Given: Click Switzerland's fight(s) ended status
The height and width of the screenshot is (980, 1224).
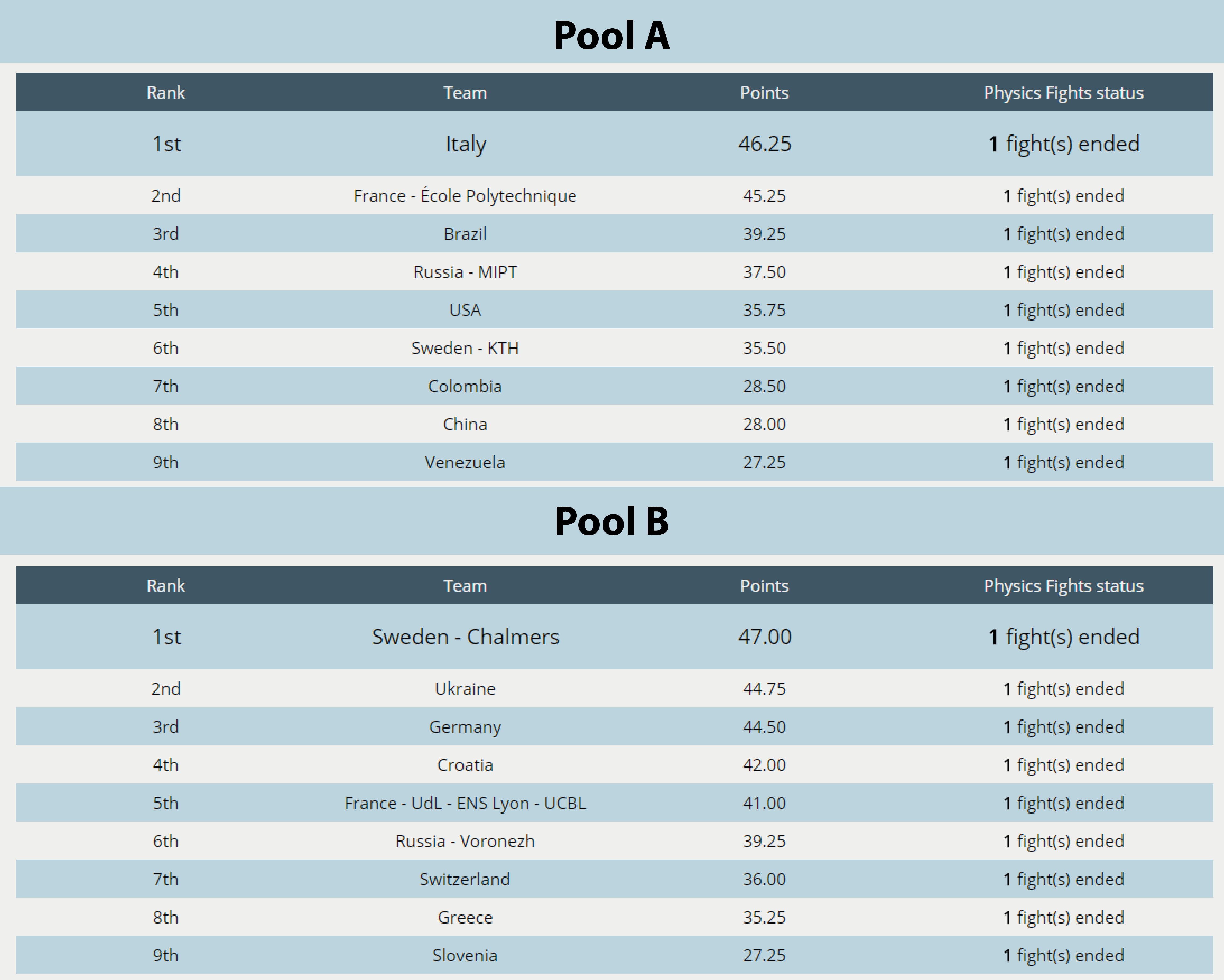Looking at the screenshot, I should [1063, 879].
